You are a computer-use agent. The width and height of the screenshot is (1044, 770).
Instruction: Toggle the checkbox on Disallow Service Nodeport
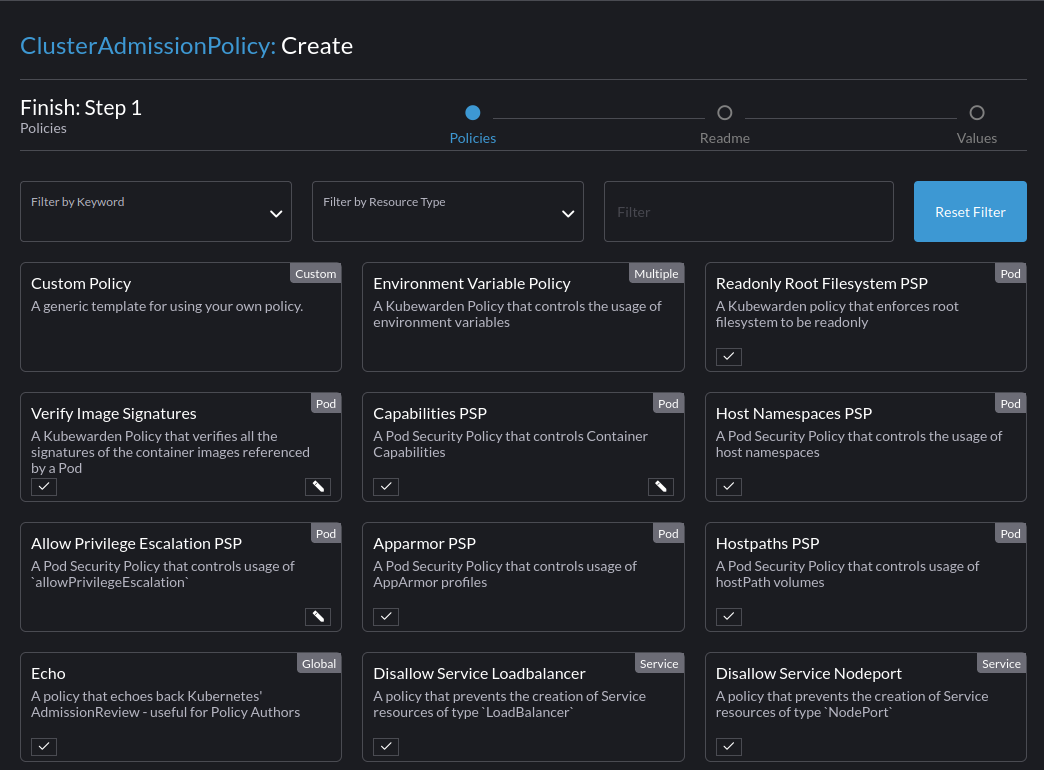pyautogui.click(x=728, y=746)
